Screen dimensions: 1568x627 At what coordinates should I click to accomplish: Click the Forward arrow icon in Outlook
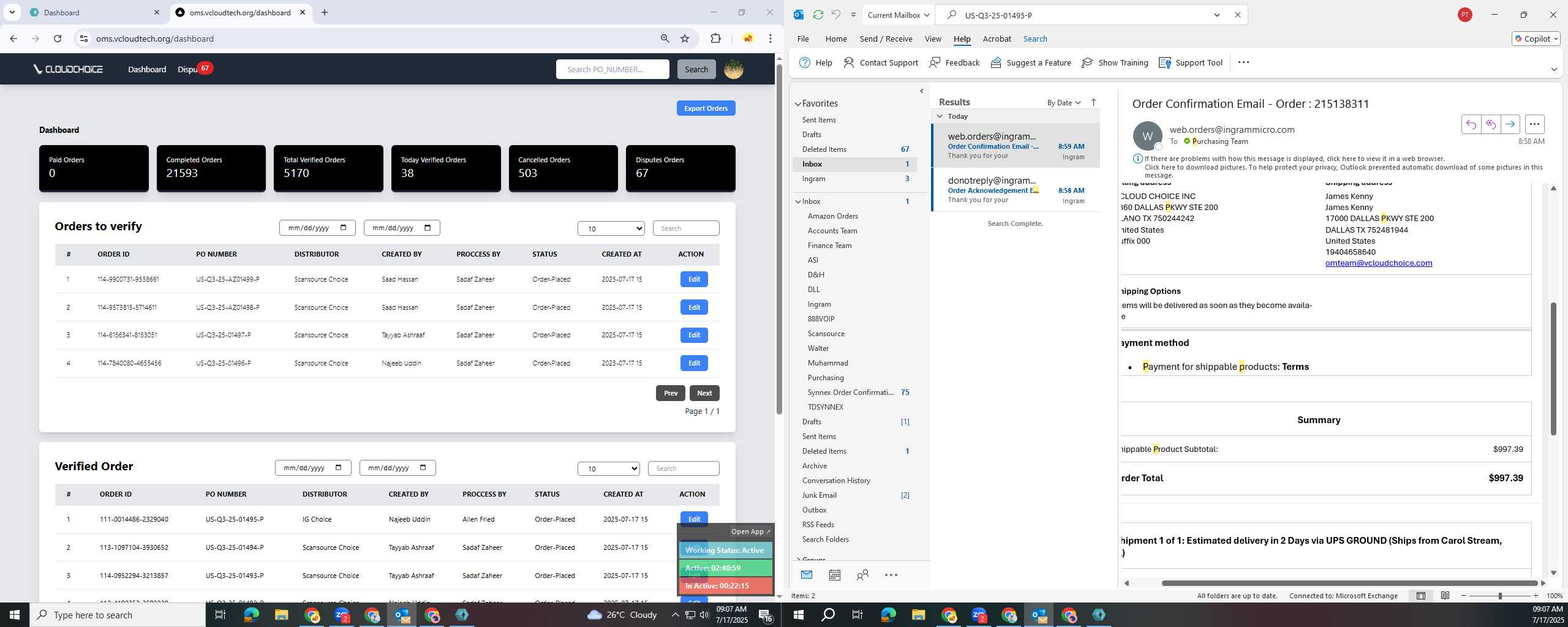pos(1510,124)
